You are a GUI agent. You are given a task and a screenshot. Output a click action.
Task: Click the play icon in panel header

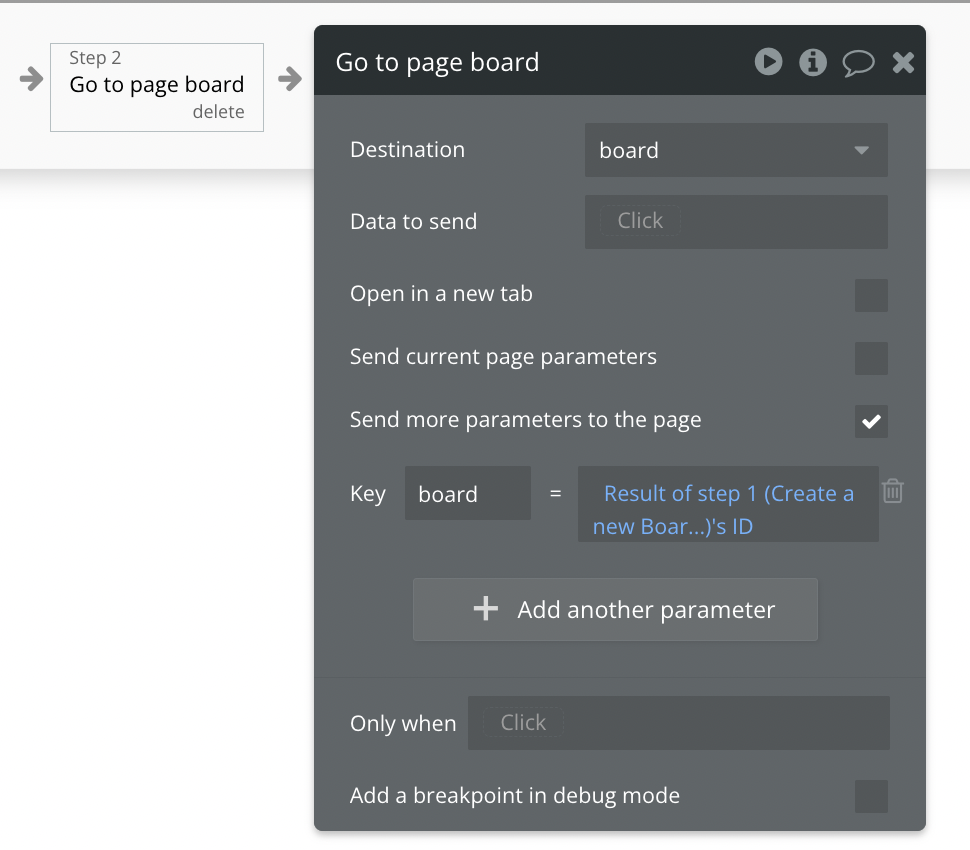768,62
